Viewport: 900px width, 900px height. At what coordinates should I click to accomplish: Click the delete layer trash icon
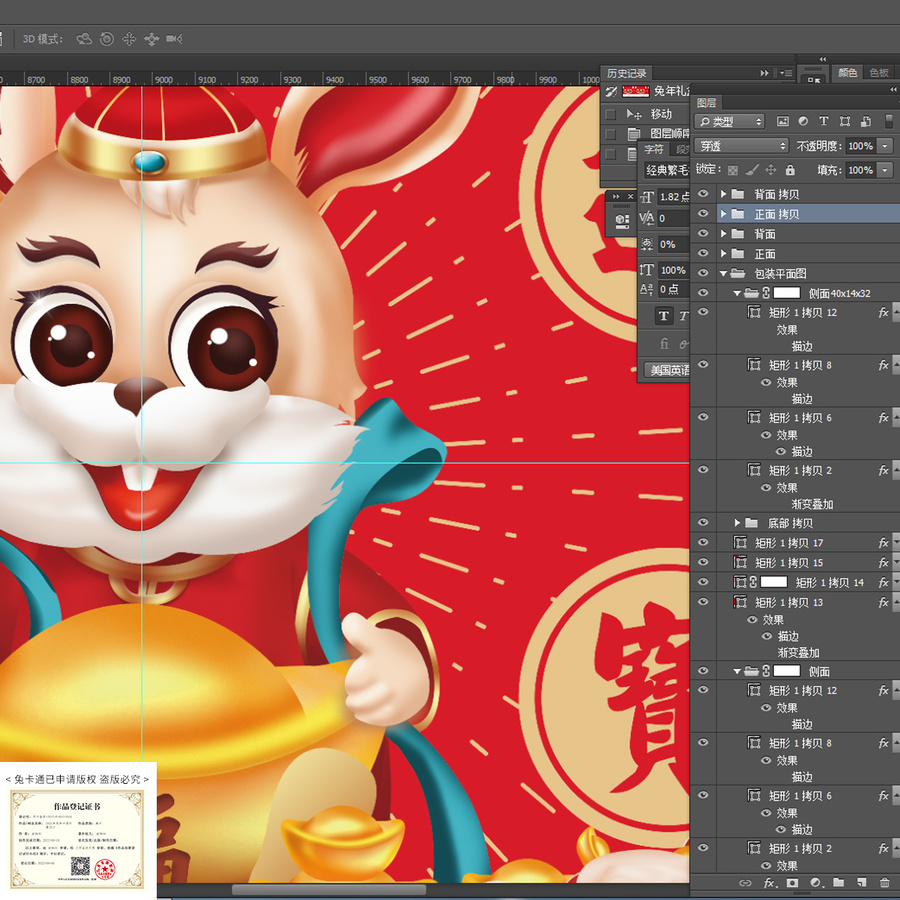885,883
